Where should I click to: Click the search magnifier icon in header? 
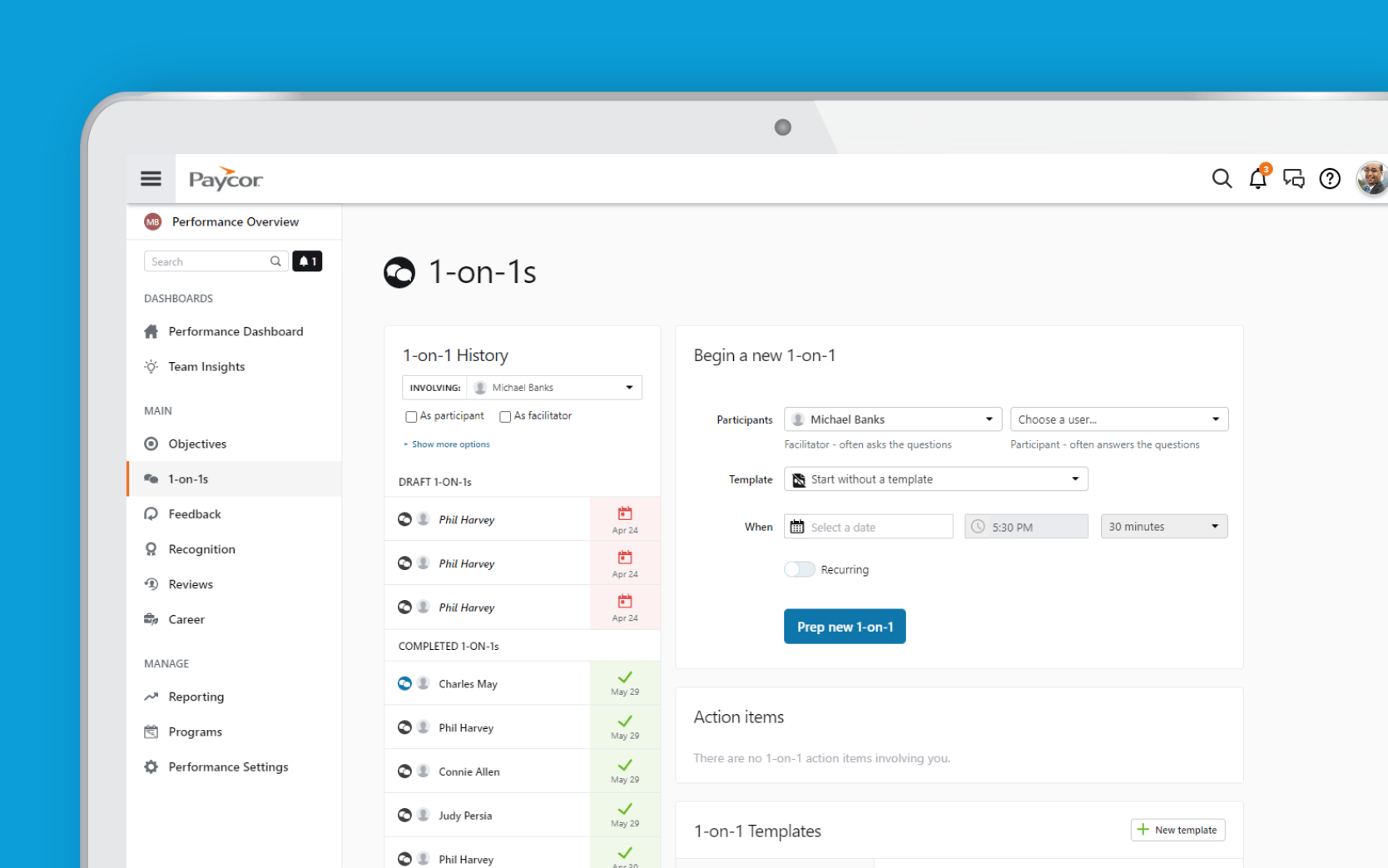pyautogui.click(x=1221, y=178)
